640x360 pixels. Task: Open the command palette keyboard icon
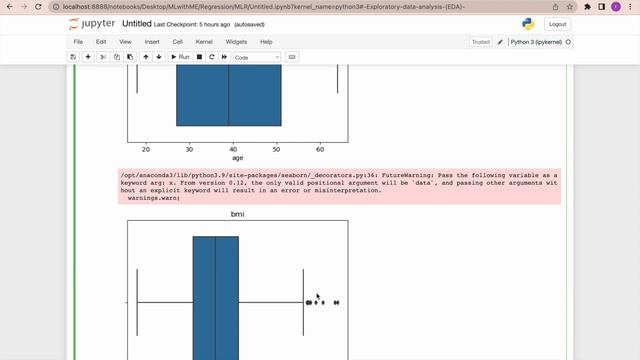point(292,57)
